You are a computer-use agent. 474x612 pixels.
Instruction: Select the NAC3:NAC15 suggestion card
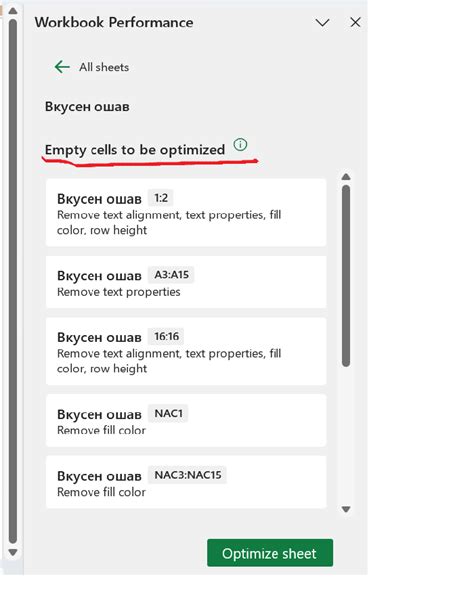pyautogui.click(x=186, y=482)
